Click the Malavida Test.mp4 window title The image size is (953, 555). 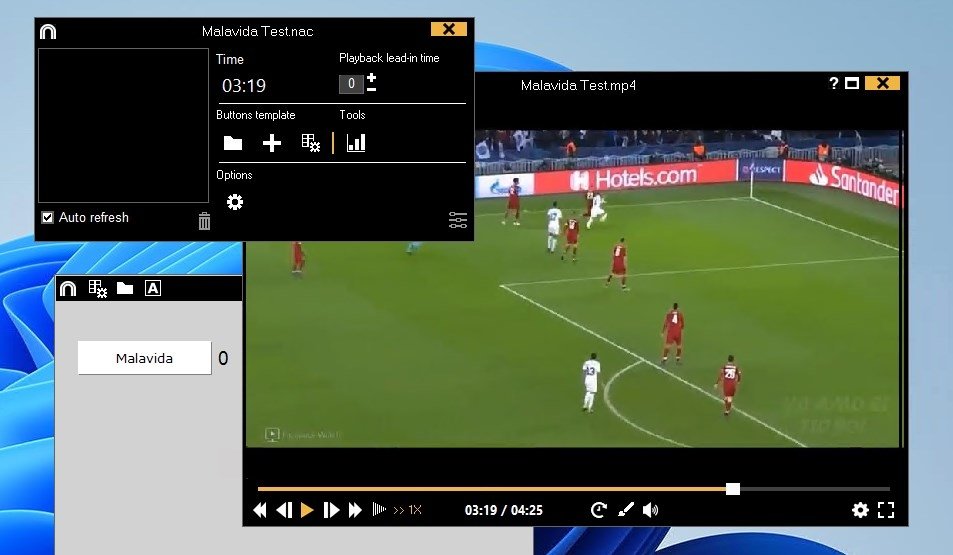click(578, 85)
